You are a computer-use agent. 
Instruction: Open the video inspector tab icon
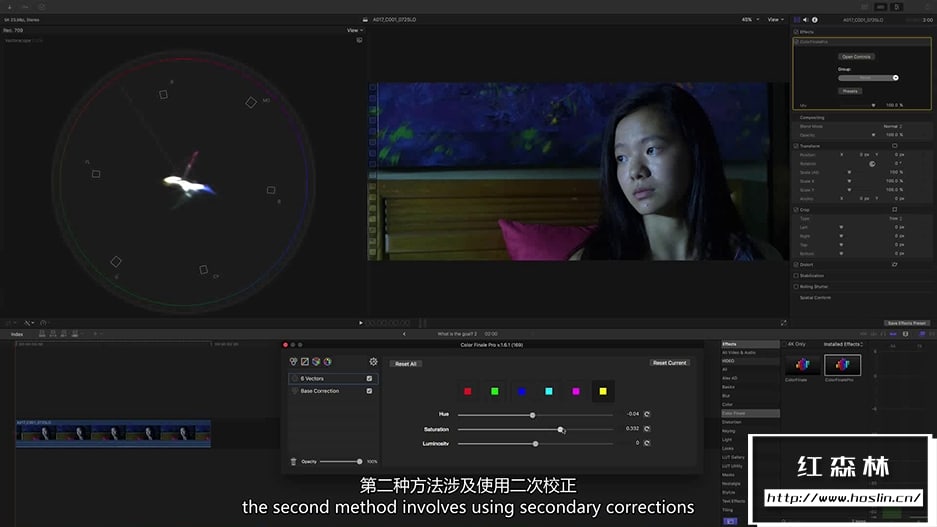tap(797, 20)
